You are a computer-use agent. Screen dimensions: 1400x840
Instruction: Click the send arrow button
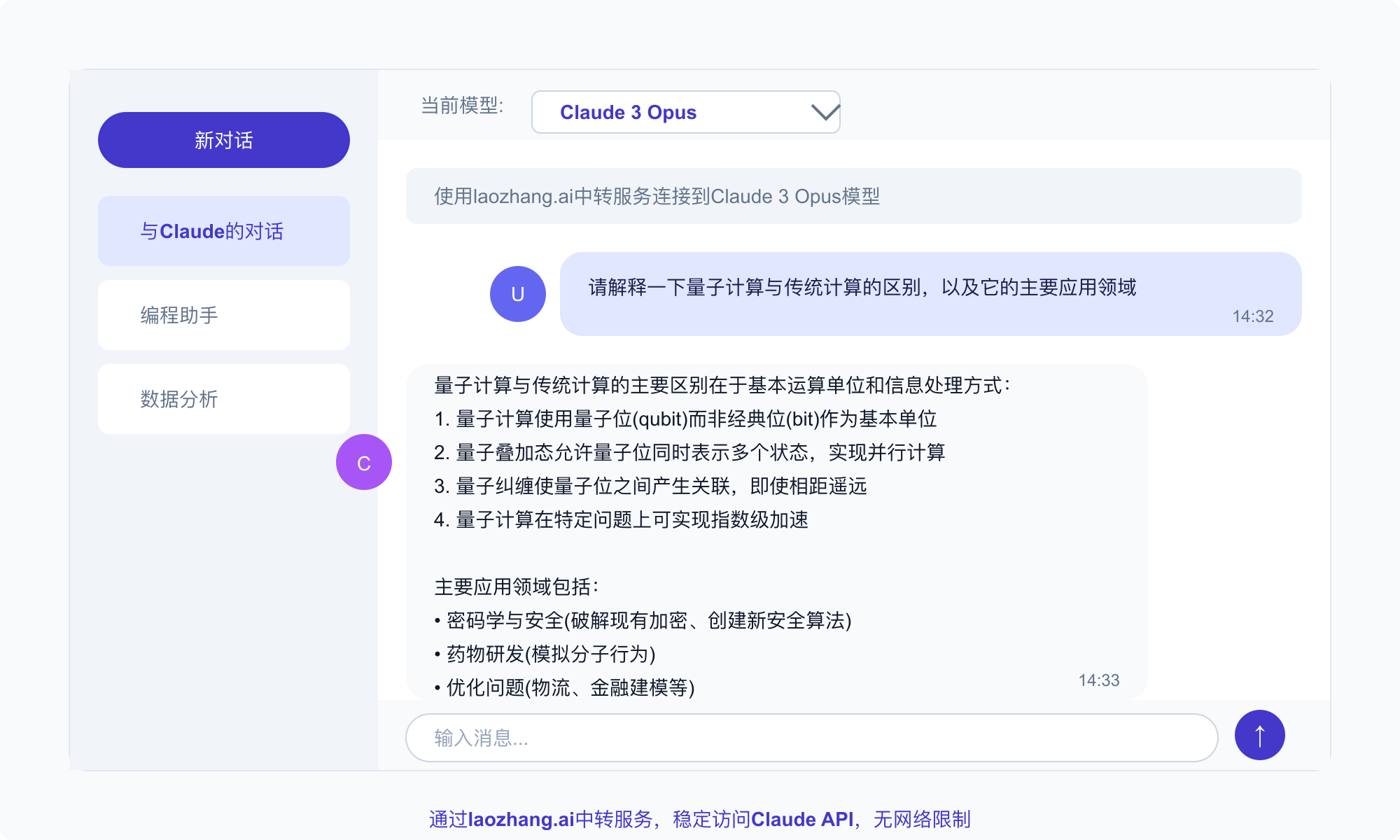coord(1259,735)
